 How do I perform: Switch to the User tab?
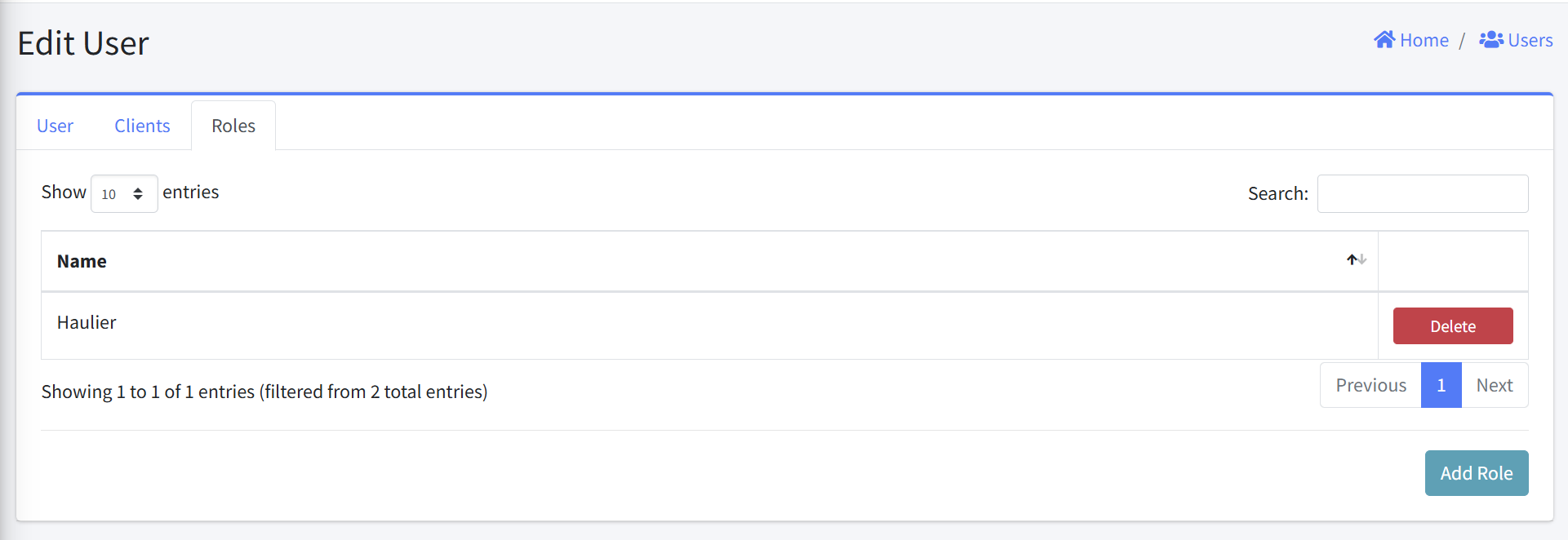click(x=55, y=126)
